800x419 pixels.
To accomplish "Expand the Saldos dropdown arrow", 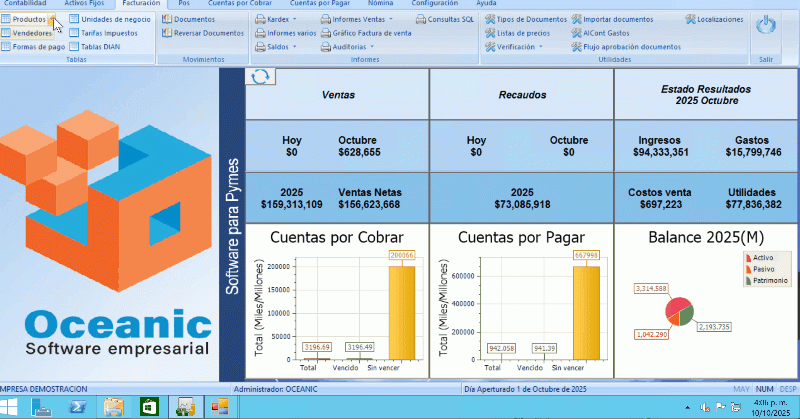I will click(294, 47).
